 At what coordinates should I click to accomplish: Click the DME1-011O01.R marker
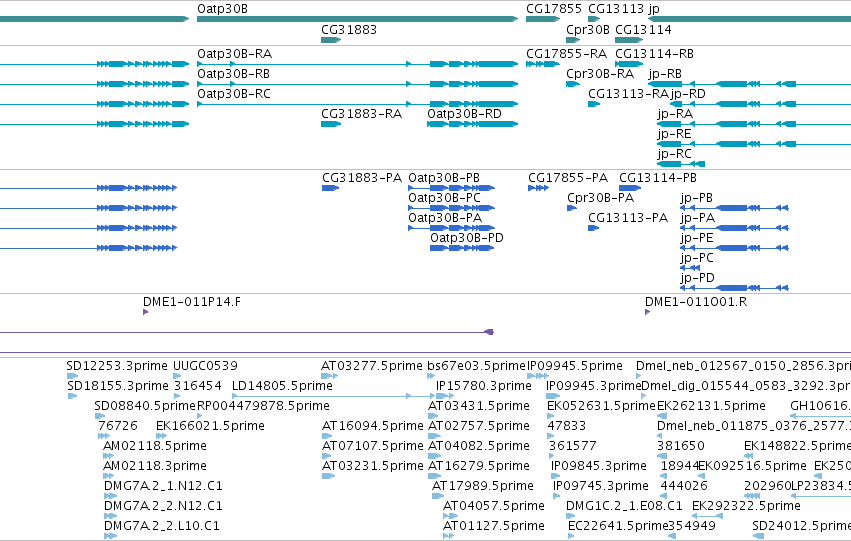click(647, 312)
